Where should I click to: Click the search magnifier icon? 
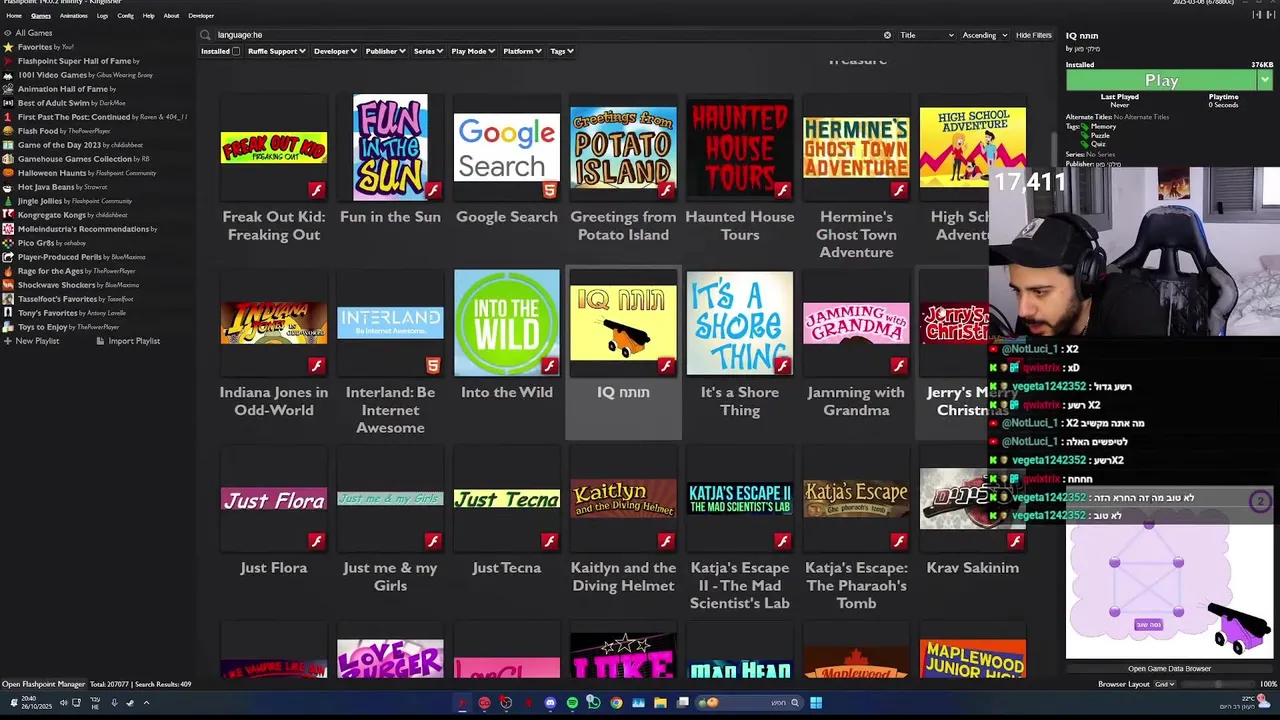[x=205, y=35]
